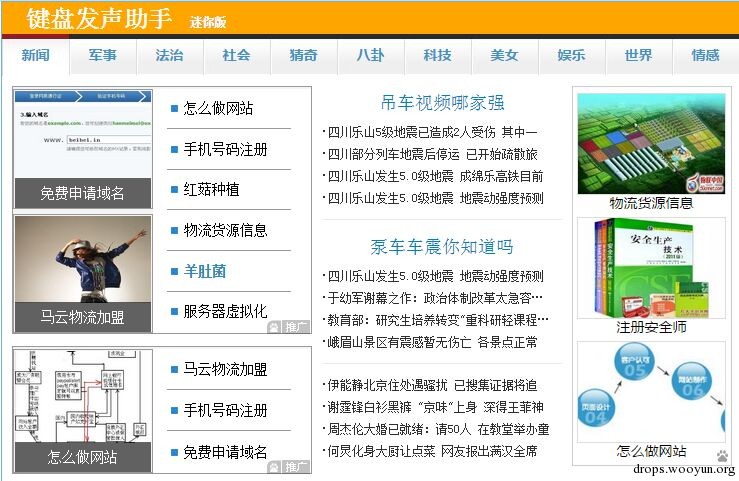Click the 键盘发声助手 title logo

99,19
